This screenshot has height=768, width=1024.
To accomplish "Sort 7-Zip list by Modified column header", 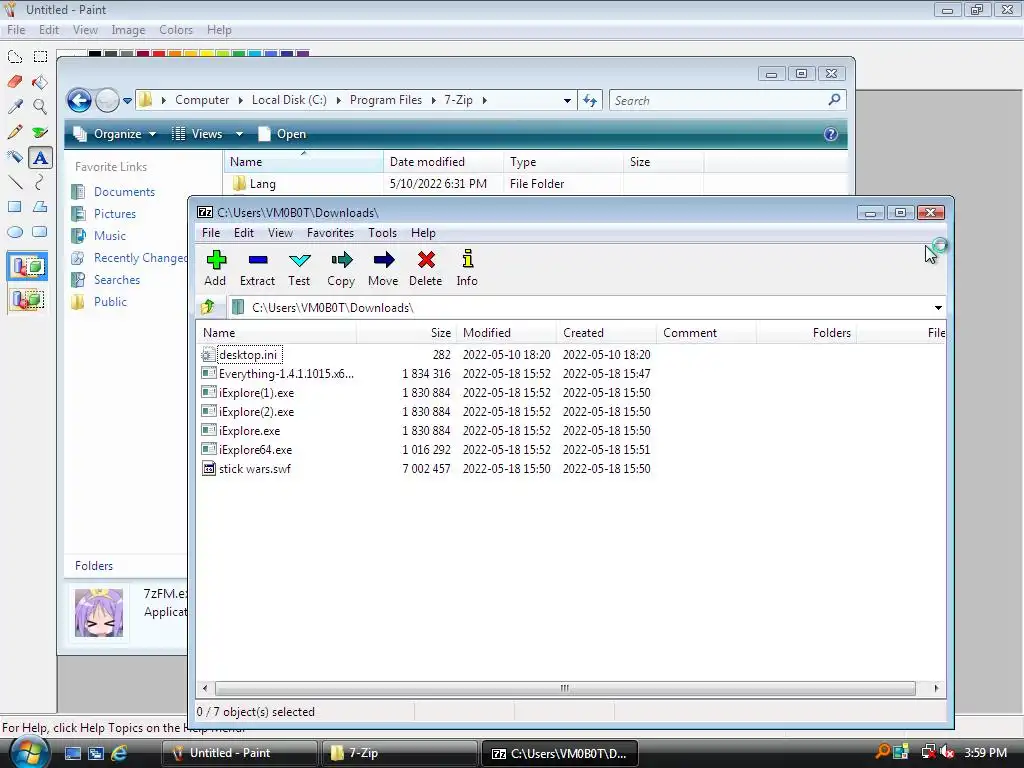I will (x=506, y=333).
